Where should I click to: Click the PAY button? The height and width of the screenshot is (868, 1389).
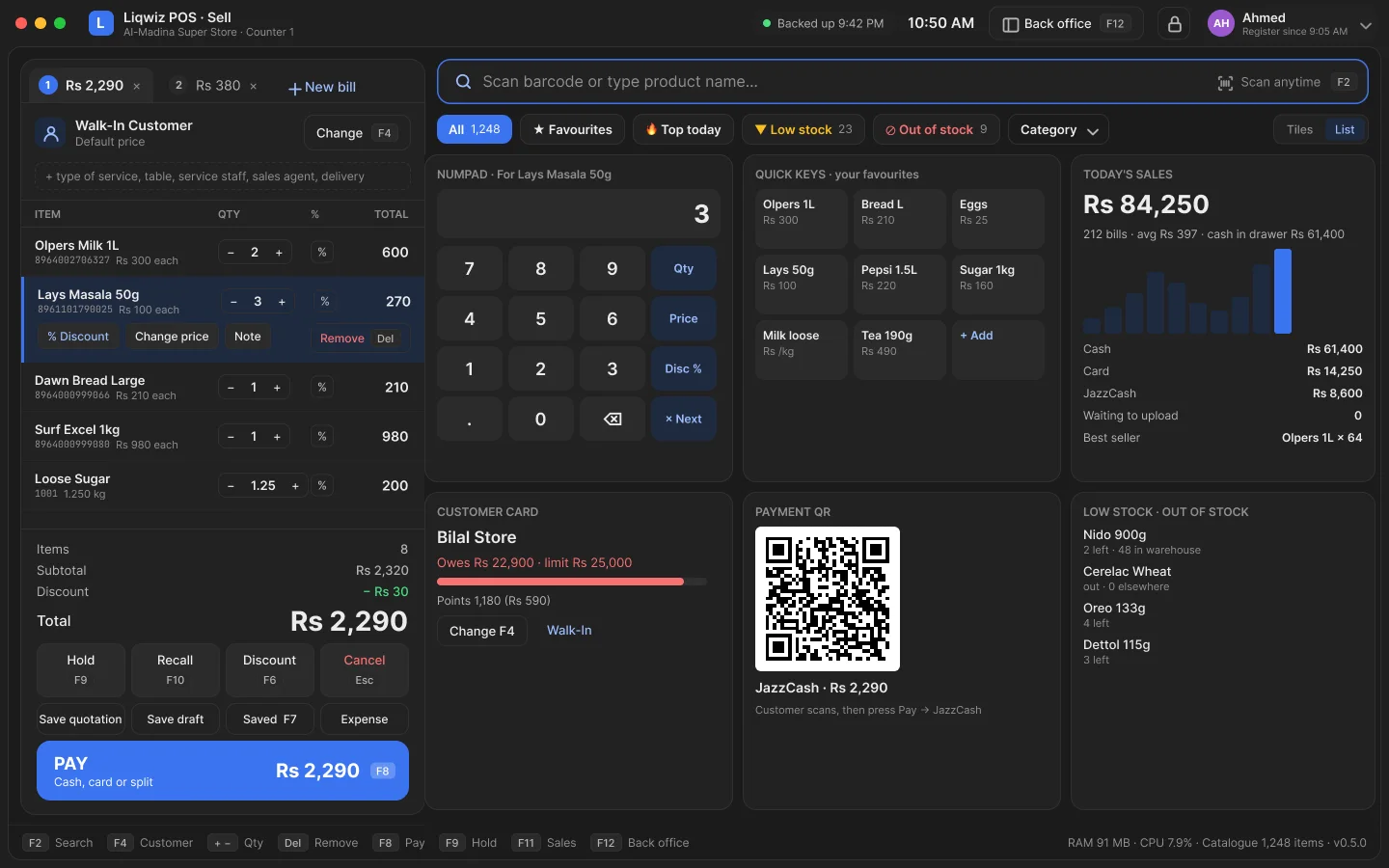[223, 771]
